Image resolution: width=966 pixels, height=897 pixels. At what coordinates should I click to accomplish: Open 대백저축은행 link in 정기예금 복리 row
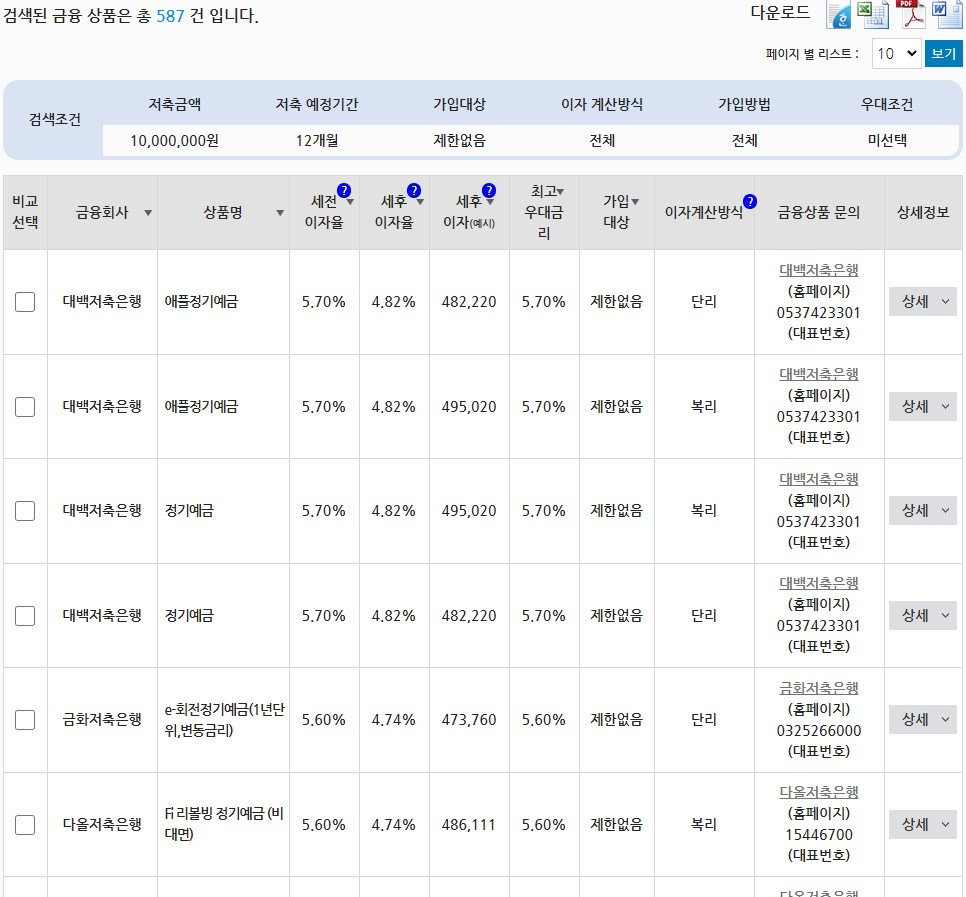(x=818, y=479)
